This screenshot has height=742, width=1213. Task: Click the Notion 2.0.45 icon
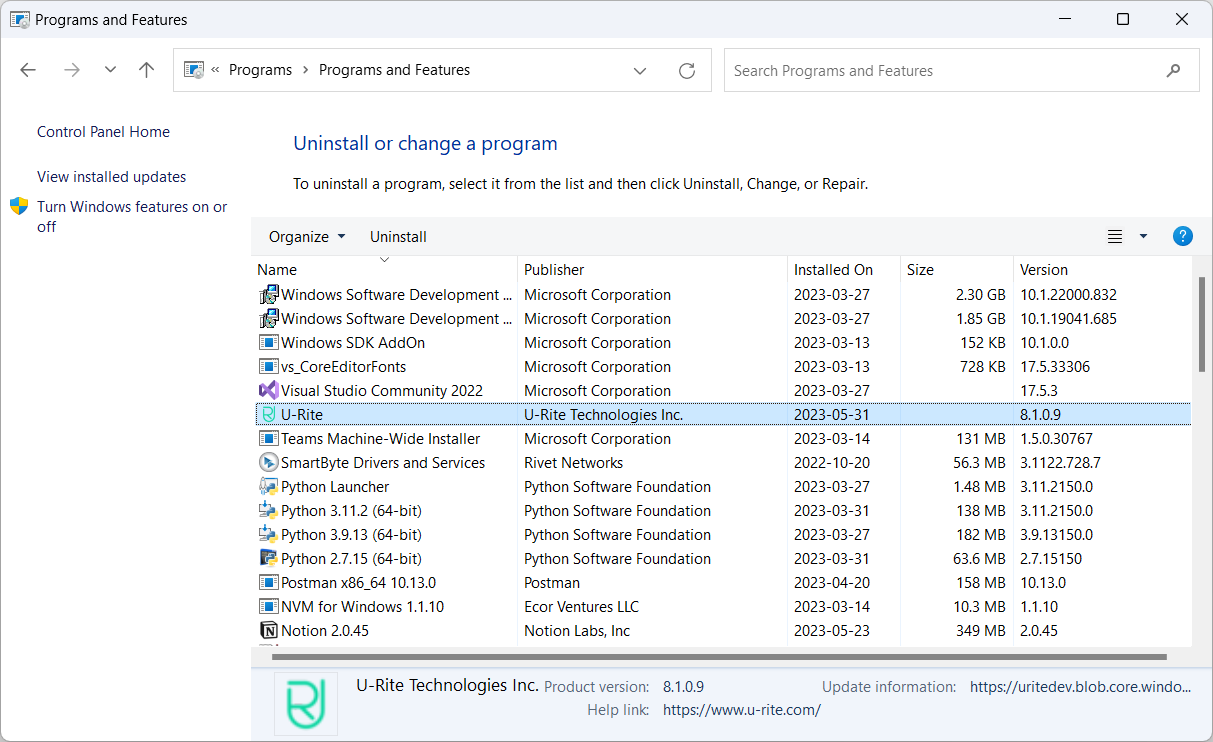(268, 630)
